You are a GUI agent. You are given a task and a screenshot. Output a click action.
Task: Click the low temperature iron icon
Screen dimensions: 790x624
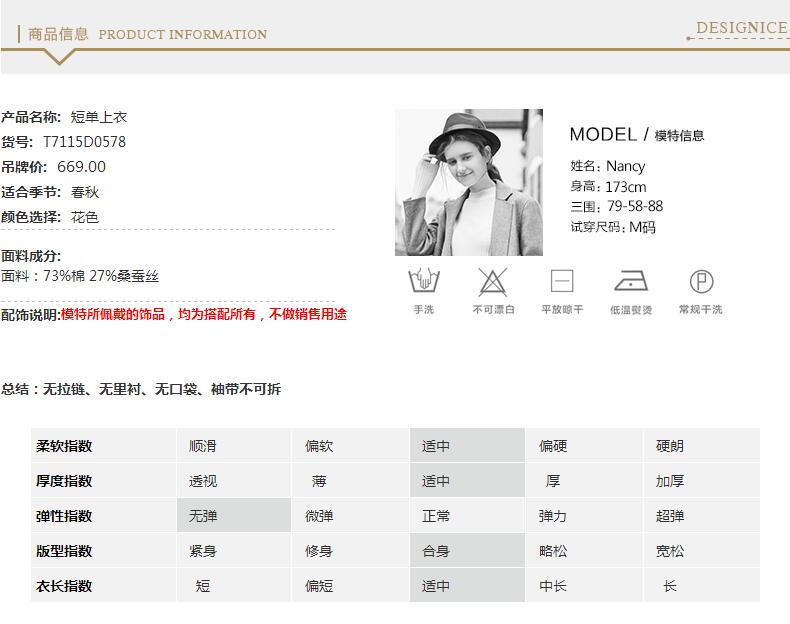[631, 280]
